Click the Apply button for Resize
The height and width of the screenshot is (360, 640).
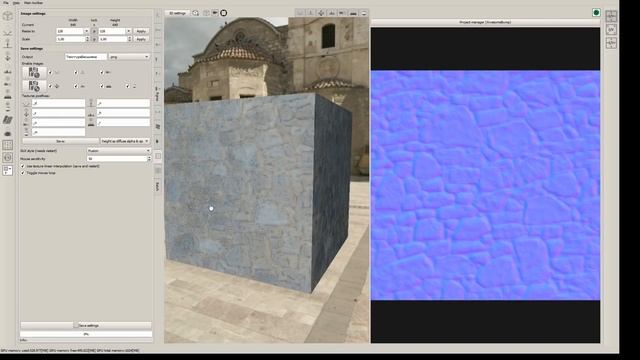(x=141, y=31)
